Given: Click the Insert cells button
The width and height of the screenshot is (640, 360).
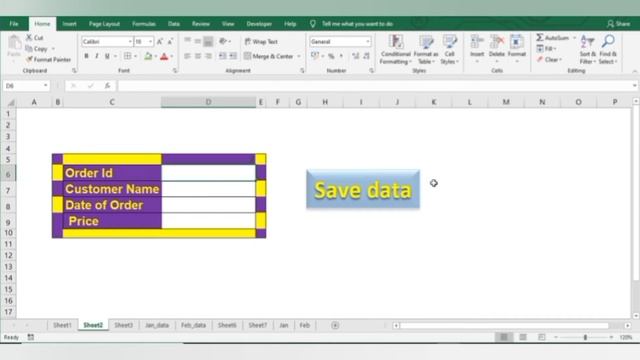Looking at the screenshot, I should pyautogui.click(x=477, y=49).
